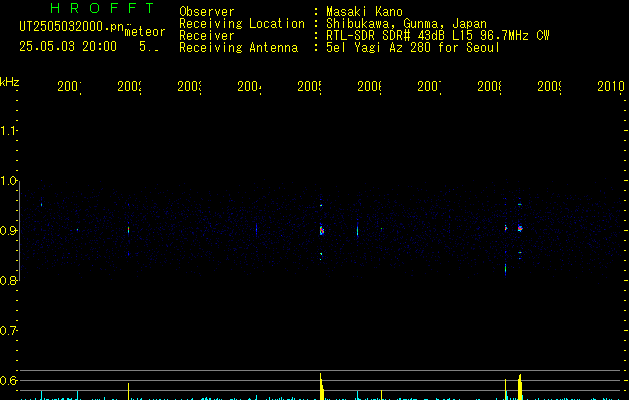Click the 'Receiving Antenna' label
Image resolution: width=629 pixels, height=400 pixels.
(x=239, y=48)
